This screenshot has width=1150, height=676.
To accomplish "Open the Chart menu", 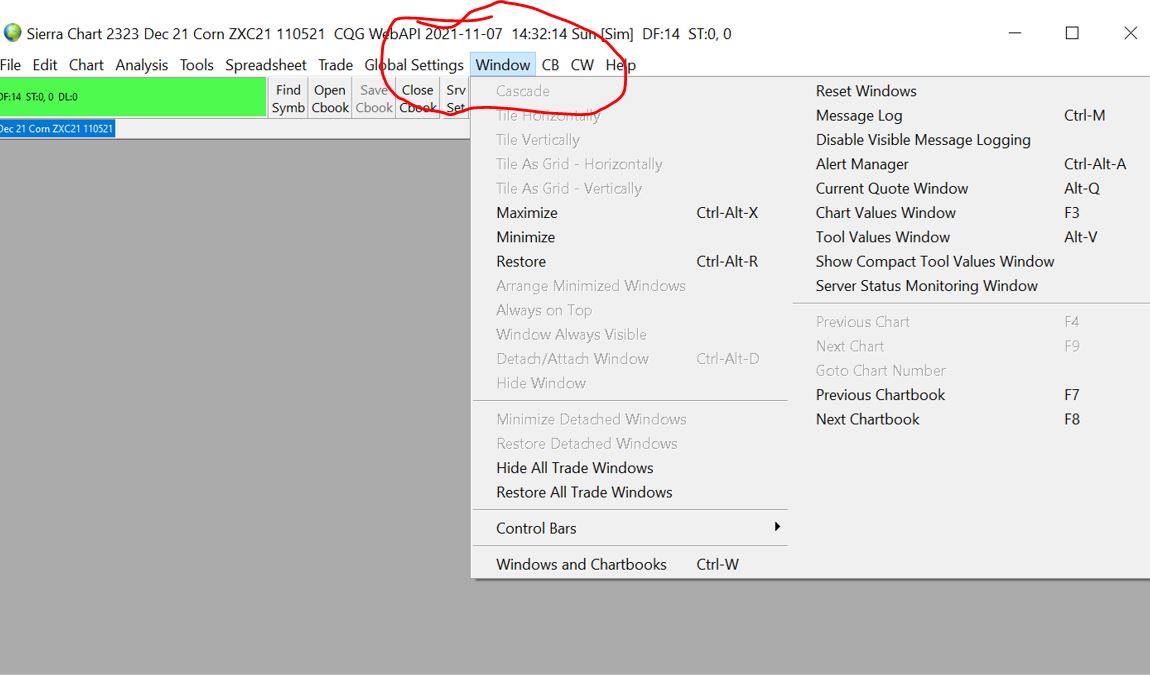I will pos(86,65).
